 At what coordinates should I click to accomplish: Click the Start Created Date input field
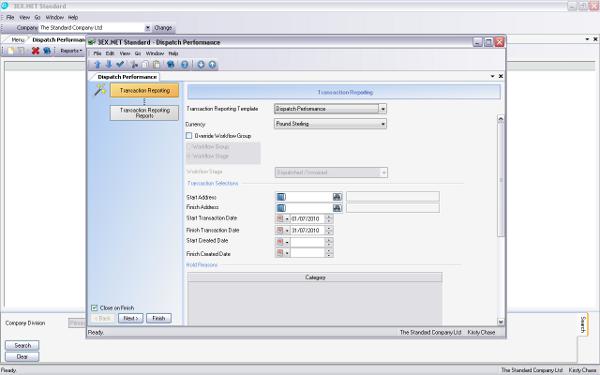pos(308,242)
